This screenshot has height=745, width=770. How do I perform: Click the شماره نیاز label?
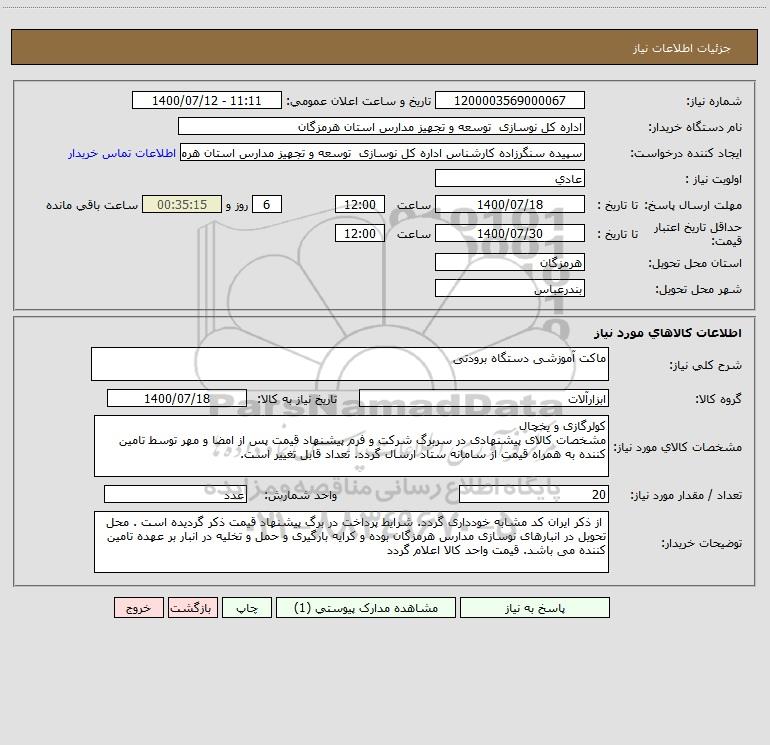pos(714,102)
